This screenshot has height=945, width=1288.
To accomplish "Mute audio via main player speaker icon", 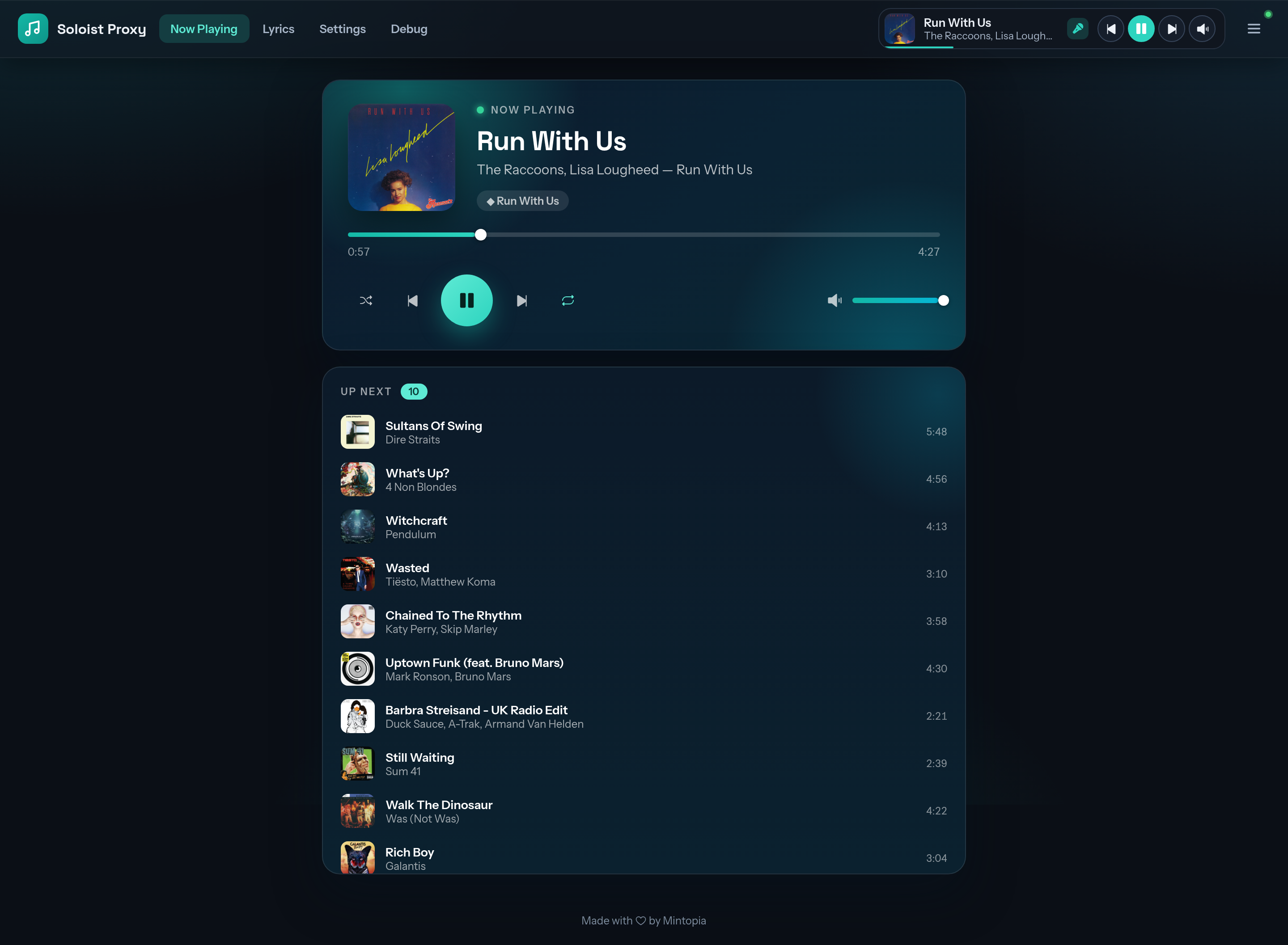I will [835, 300].
